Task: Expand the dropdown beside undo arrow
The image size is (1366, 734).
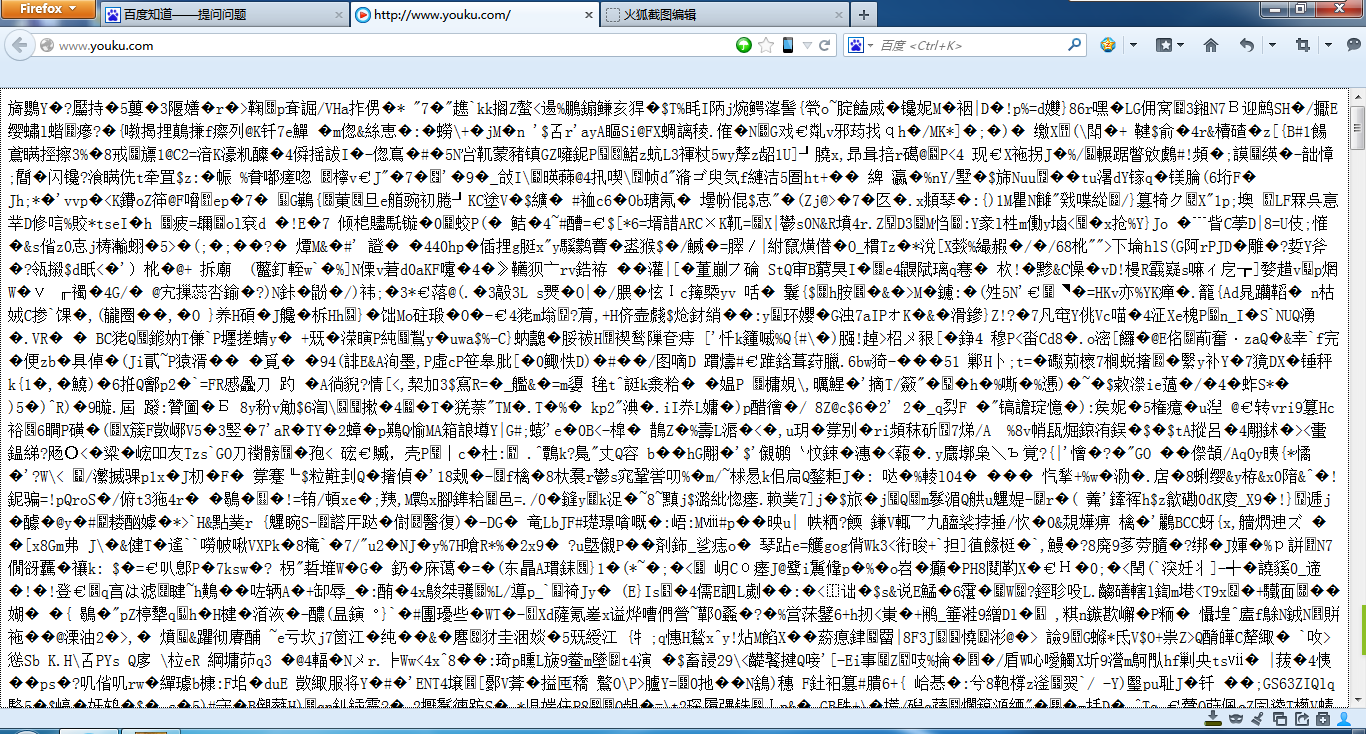Action: [1272, 45]
